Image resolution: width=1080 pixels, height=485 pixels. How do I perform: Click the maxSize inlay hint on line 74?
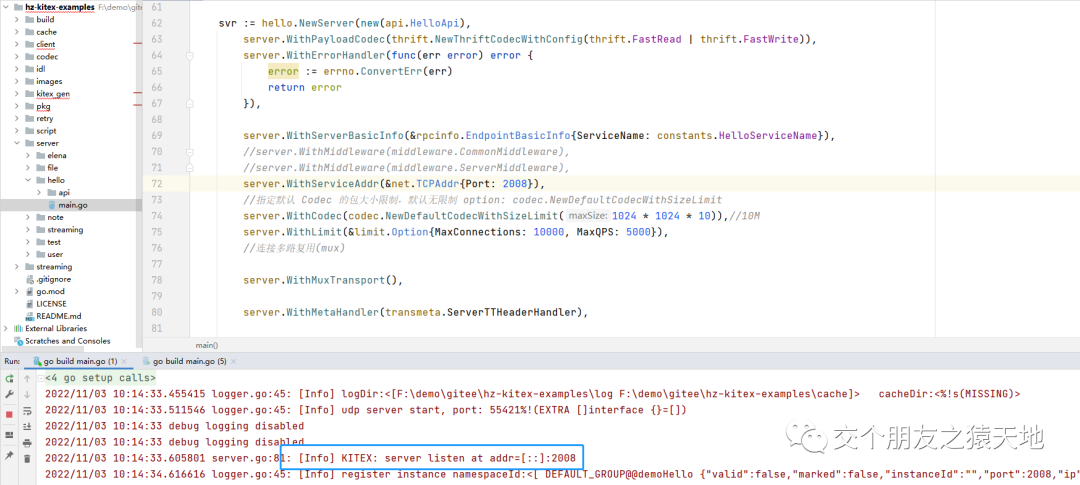[587, 216]
